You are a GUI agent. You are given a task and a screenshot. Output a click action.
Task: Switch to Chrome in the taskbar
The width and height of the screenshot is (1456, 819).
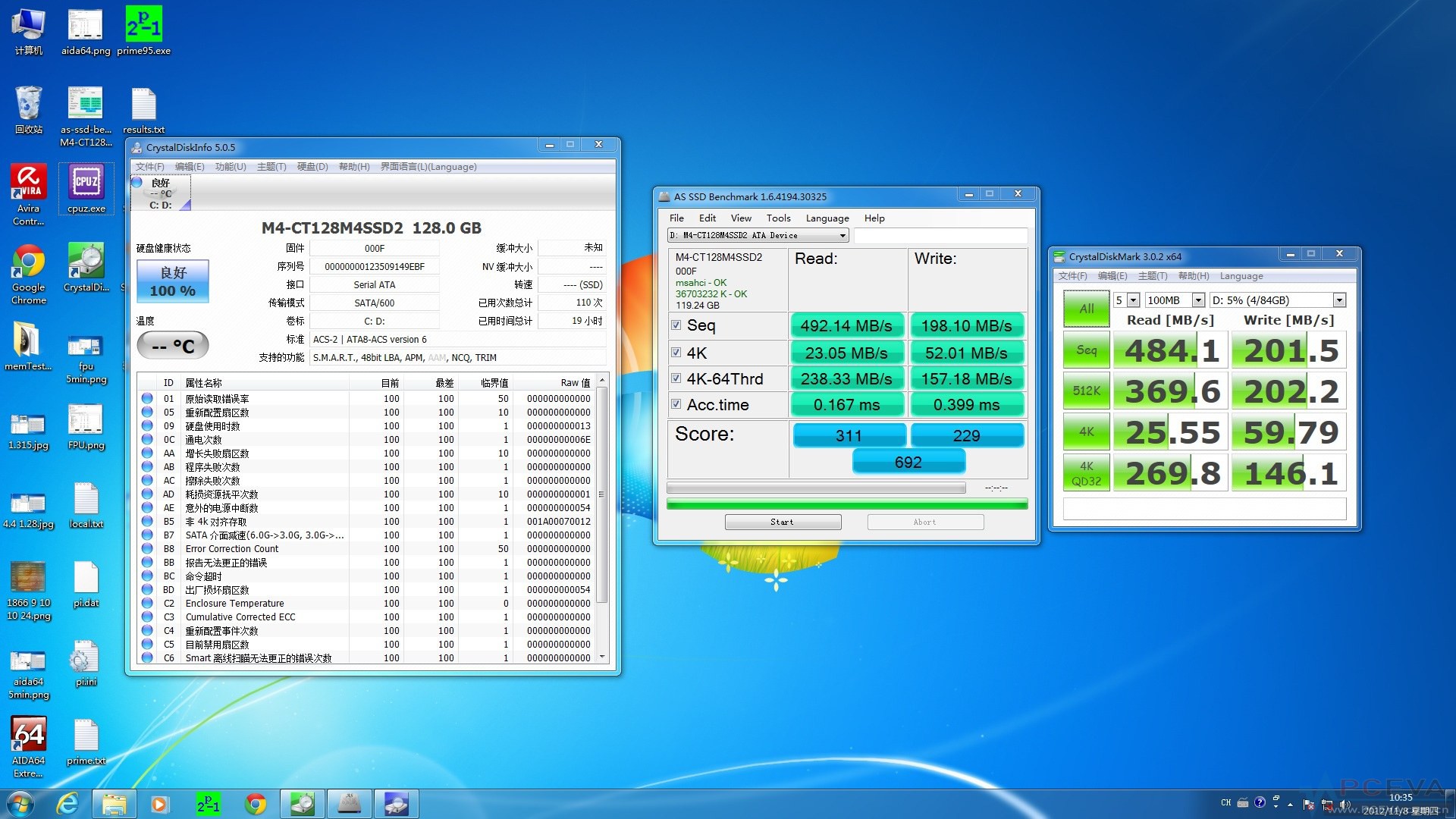tap(256, 804)
